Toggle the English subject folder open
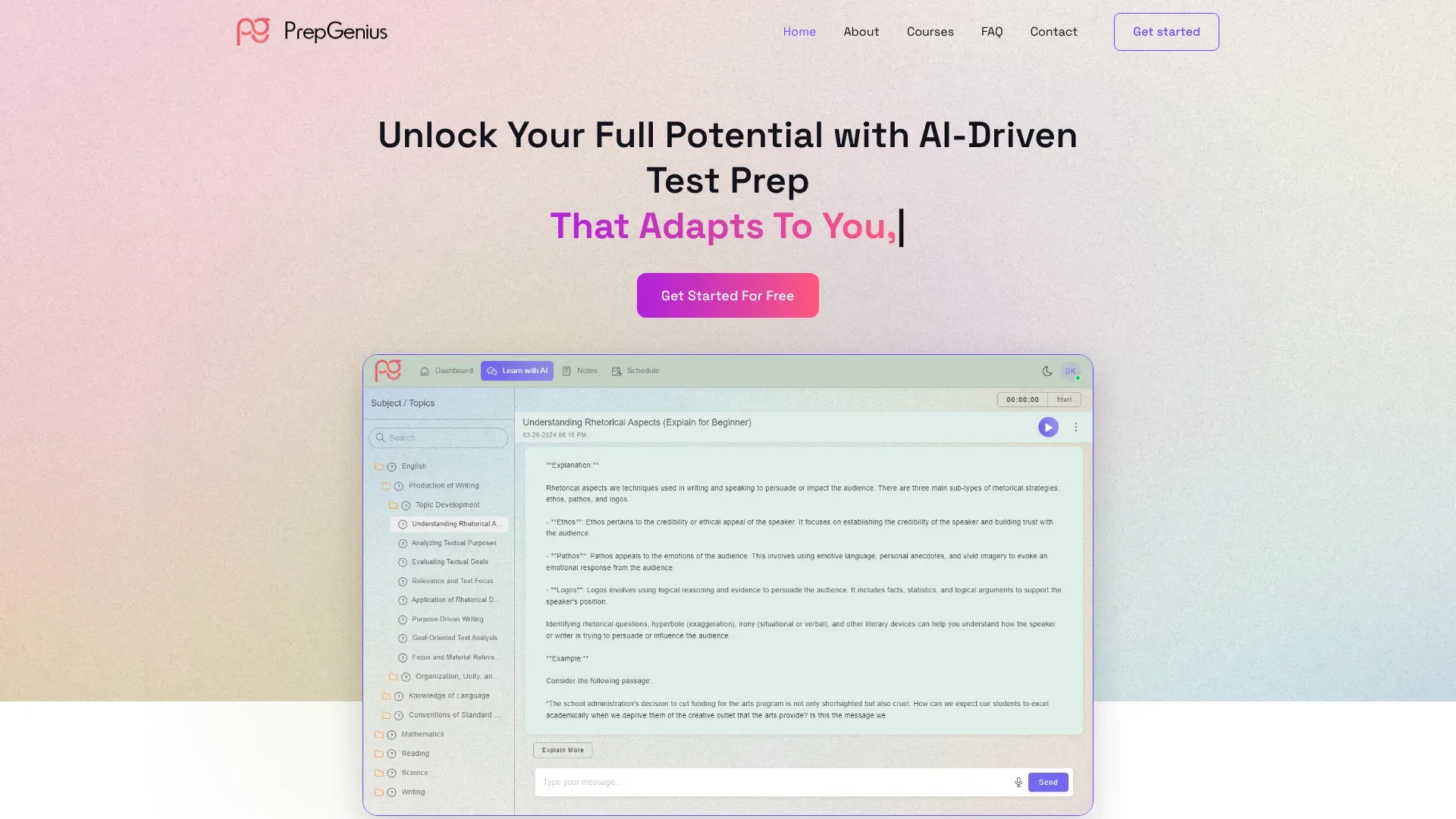This screenshot has width=1456, height=819. point(380,465)
